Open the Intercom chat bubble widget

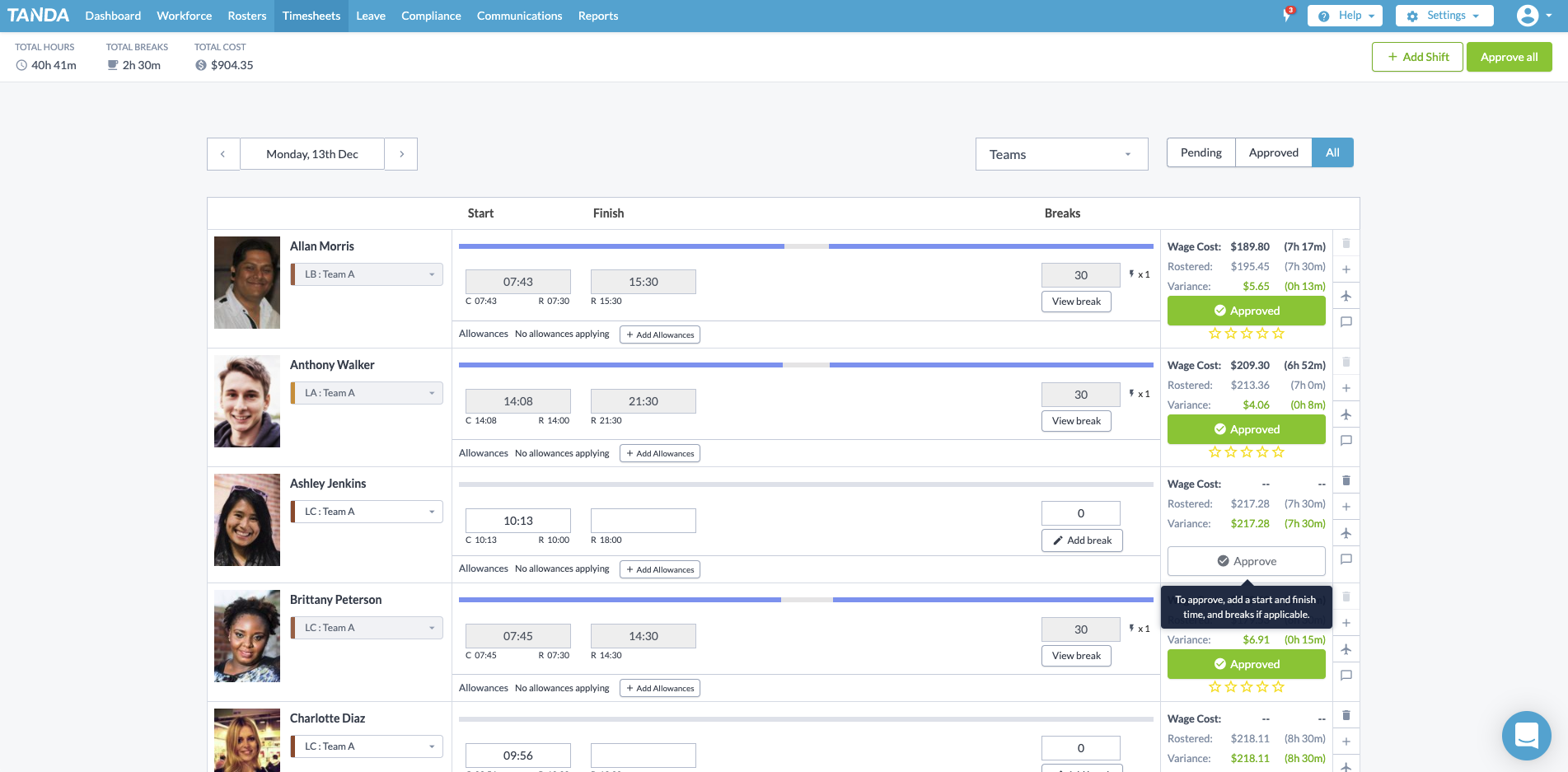click(1526, 735)
